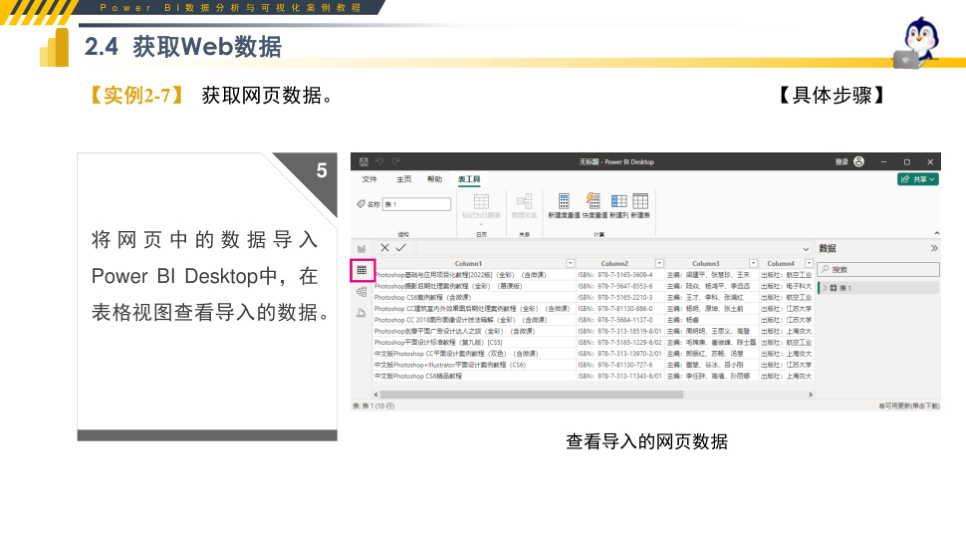Screen dimensions: 966x544
Task: Select cell '出版社: 电子科大'
Action: pos(787,286)
